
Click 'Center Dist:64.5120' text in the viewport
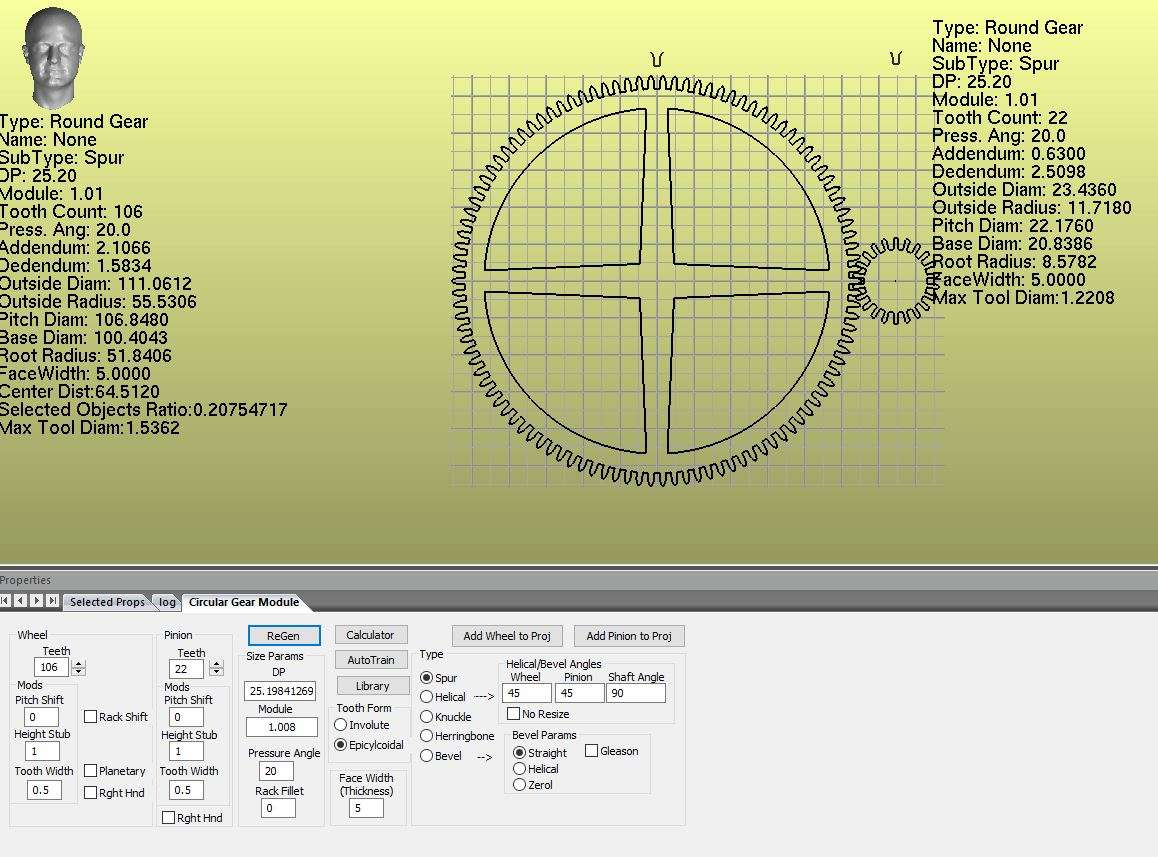pos(80,392)
